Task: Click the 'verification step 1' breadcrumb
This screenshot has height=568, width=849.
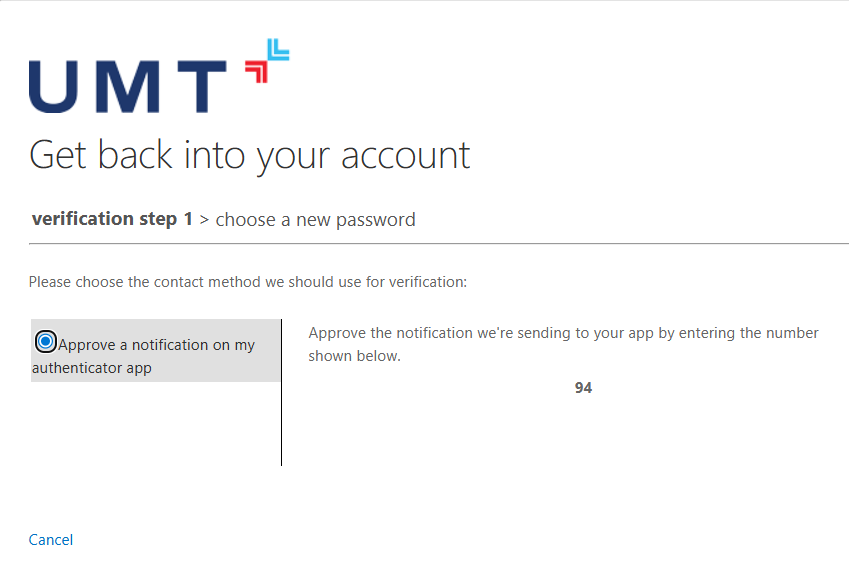Action: tap(112, 219)
